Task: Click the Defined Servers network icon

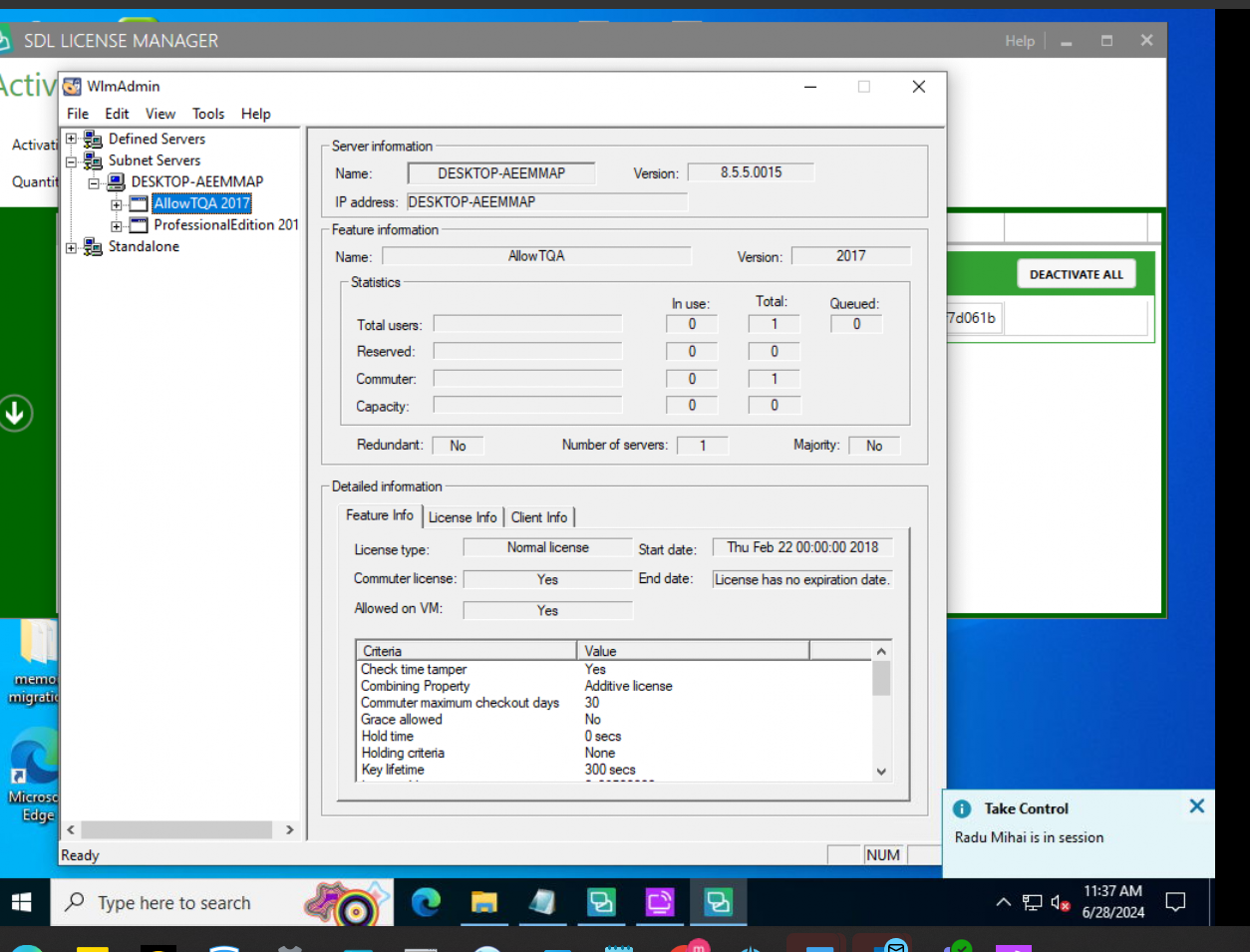Action: pyautogui.click(x=93, y=139)
